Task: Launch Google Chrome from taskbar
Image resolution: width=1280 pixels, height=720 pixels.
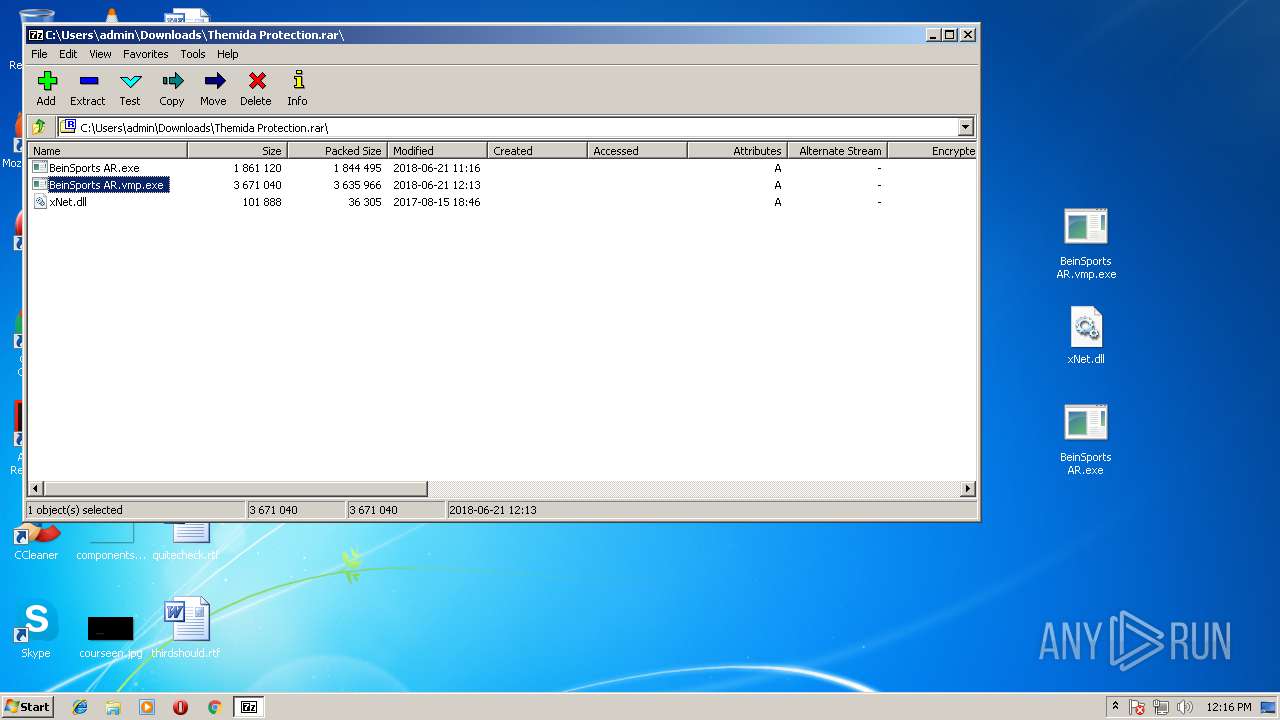Action: [x=214, y=707]
